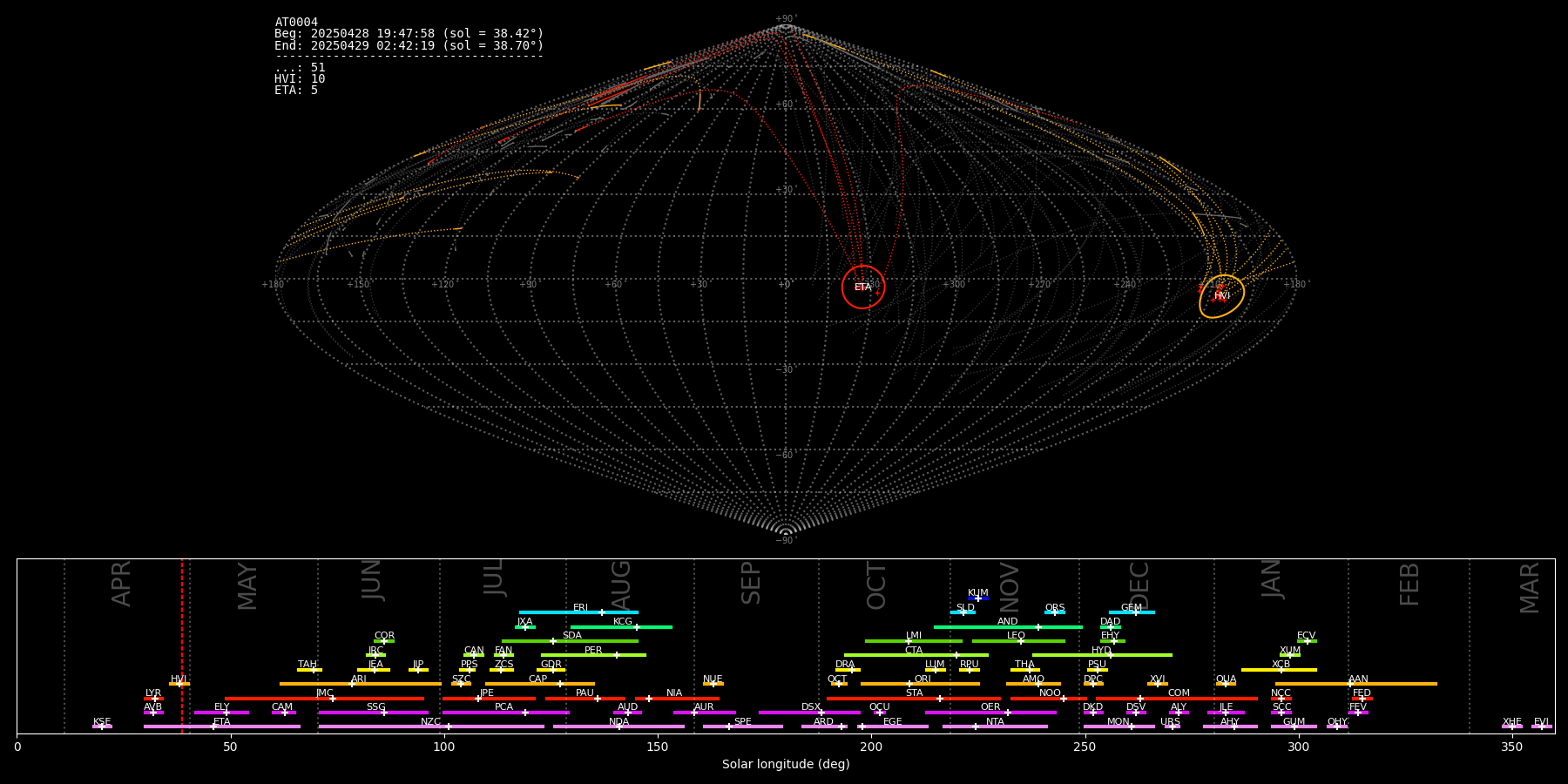This screenshot has width=1568, height=784.
Task: Click the SDA shower bar label
Action: [572, 636]
